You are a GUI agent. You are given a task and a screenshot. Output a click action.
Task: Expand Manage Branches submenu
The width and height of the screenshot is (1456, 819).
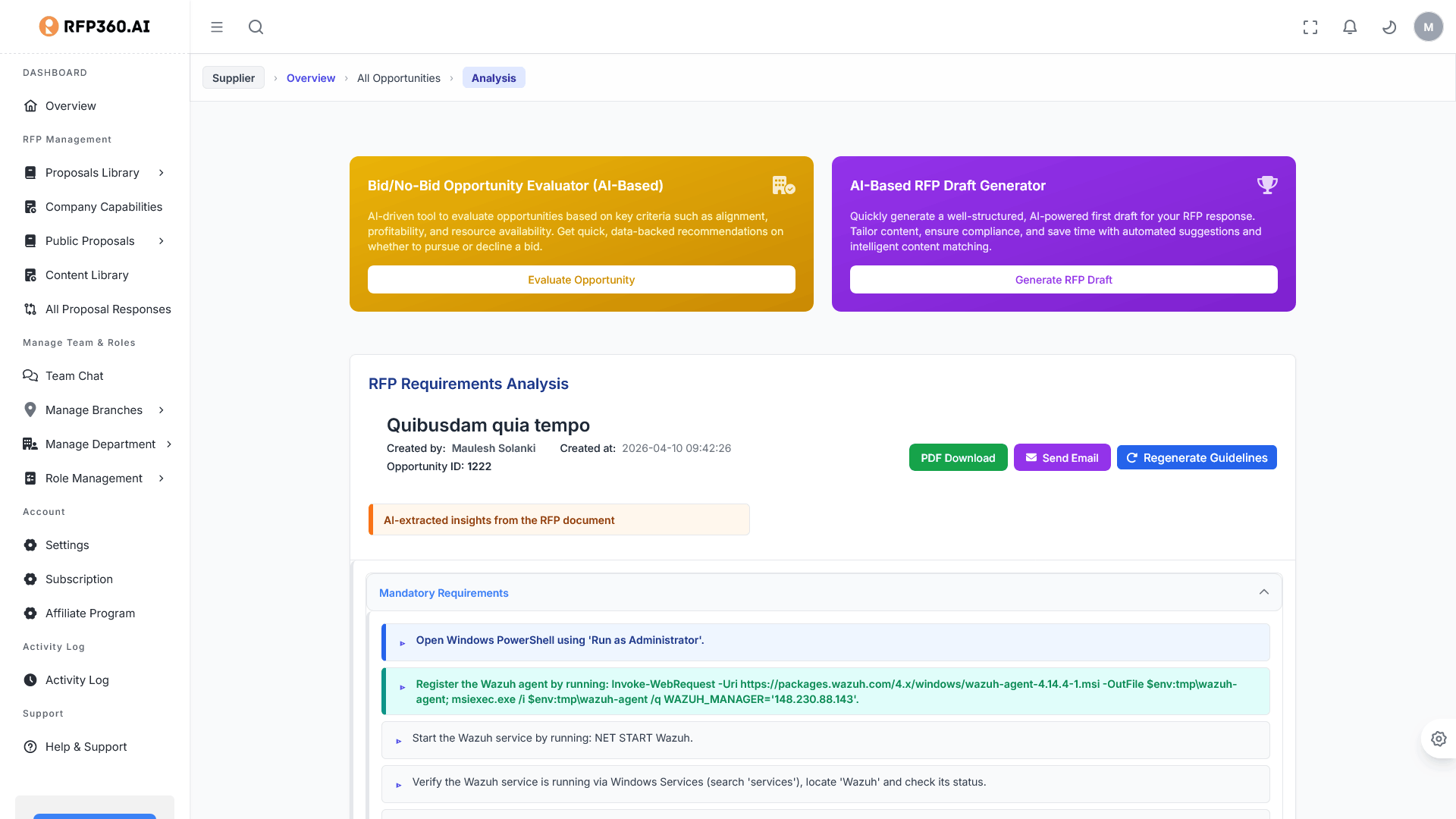[162, 410]
